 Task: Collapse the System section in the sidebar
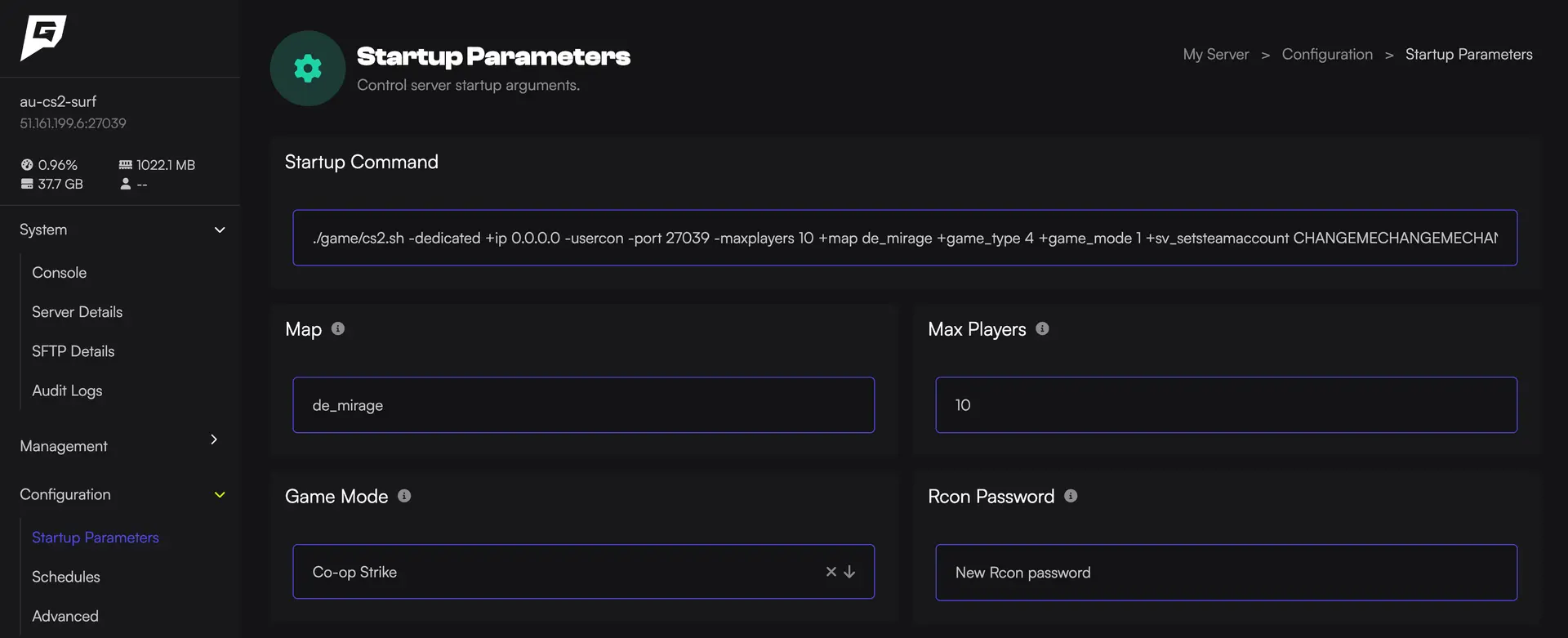219,230
